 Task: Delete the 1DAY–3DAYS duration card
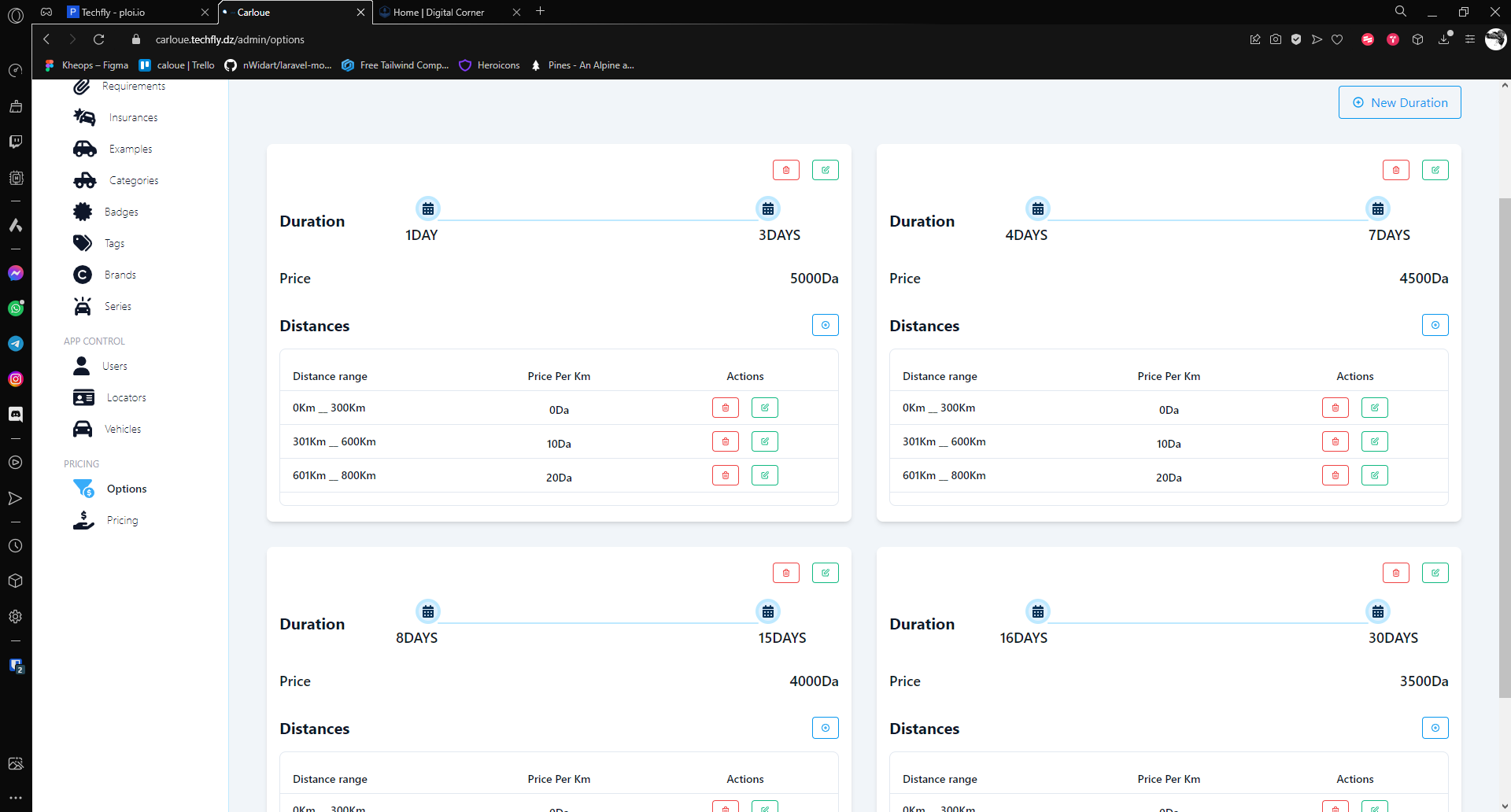(785, 170)
